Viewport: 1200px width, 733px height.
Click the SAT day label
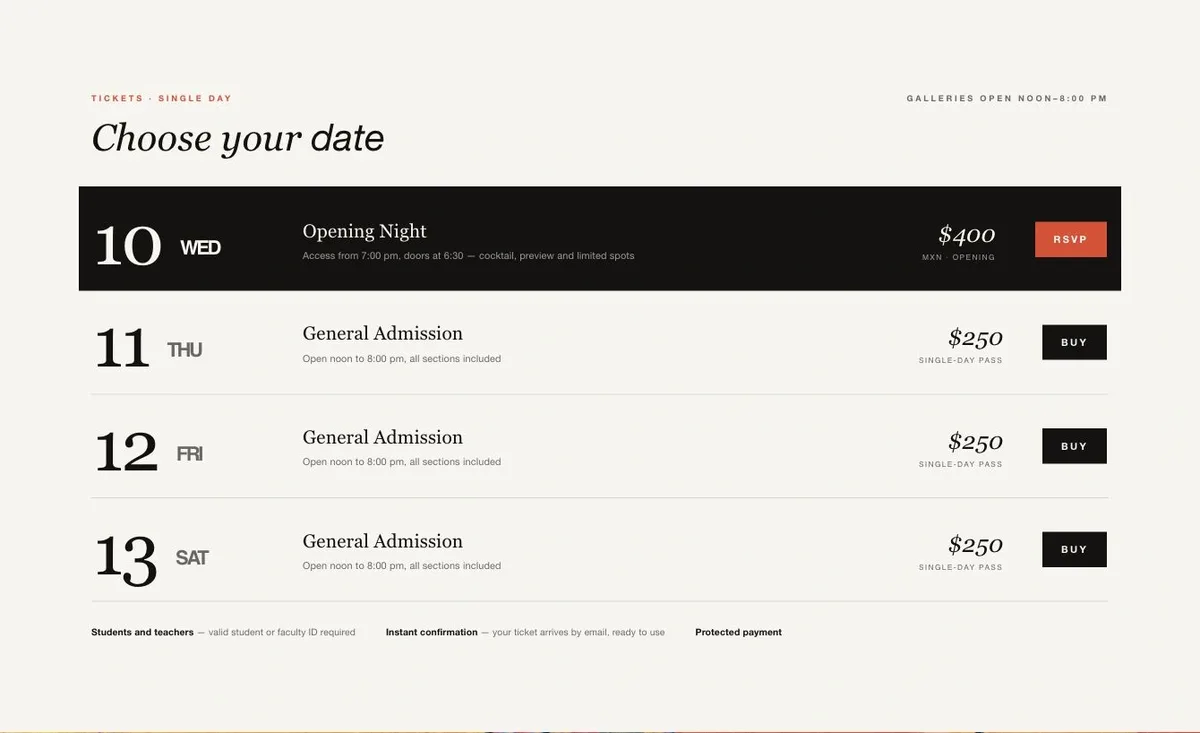coord(192,558)
